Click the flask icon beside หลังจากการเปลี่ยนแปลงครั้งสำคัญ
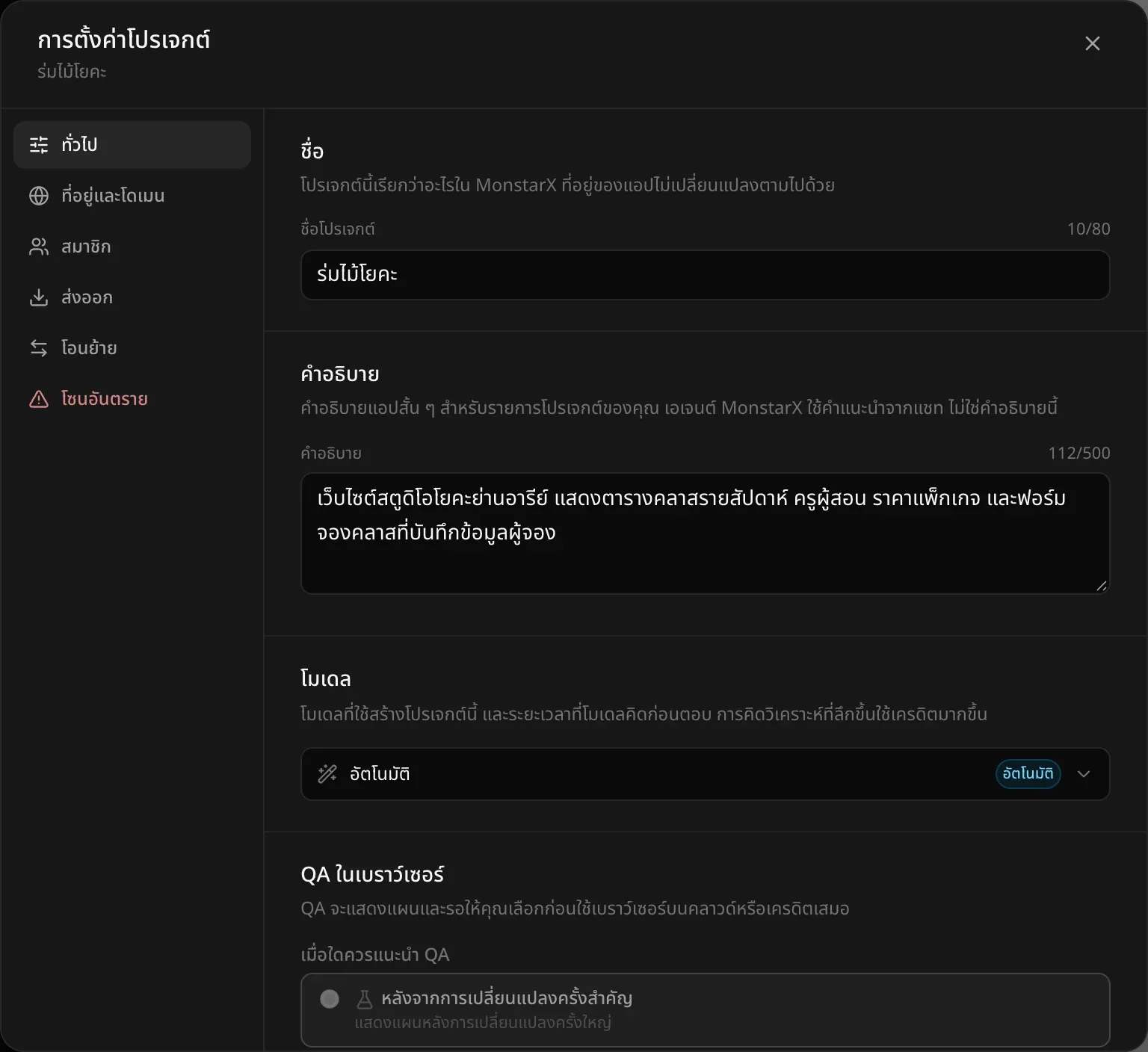The width and height of the screenshot is (1148, 1052). tap(365, 999)
